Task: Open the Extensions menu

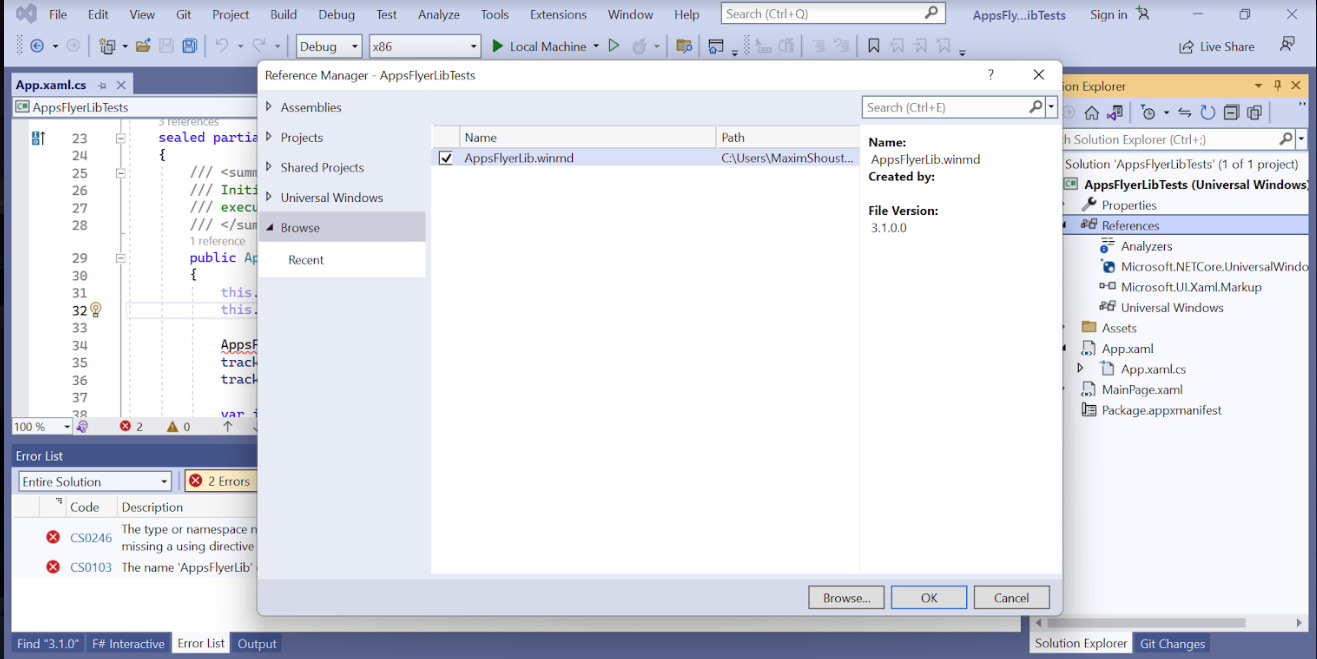Action: (558, 14)
